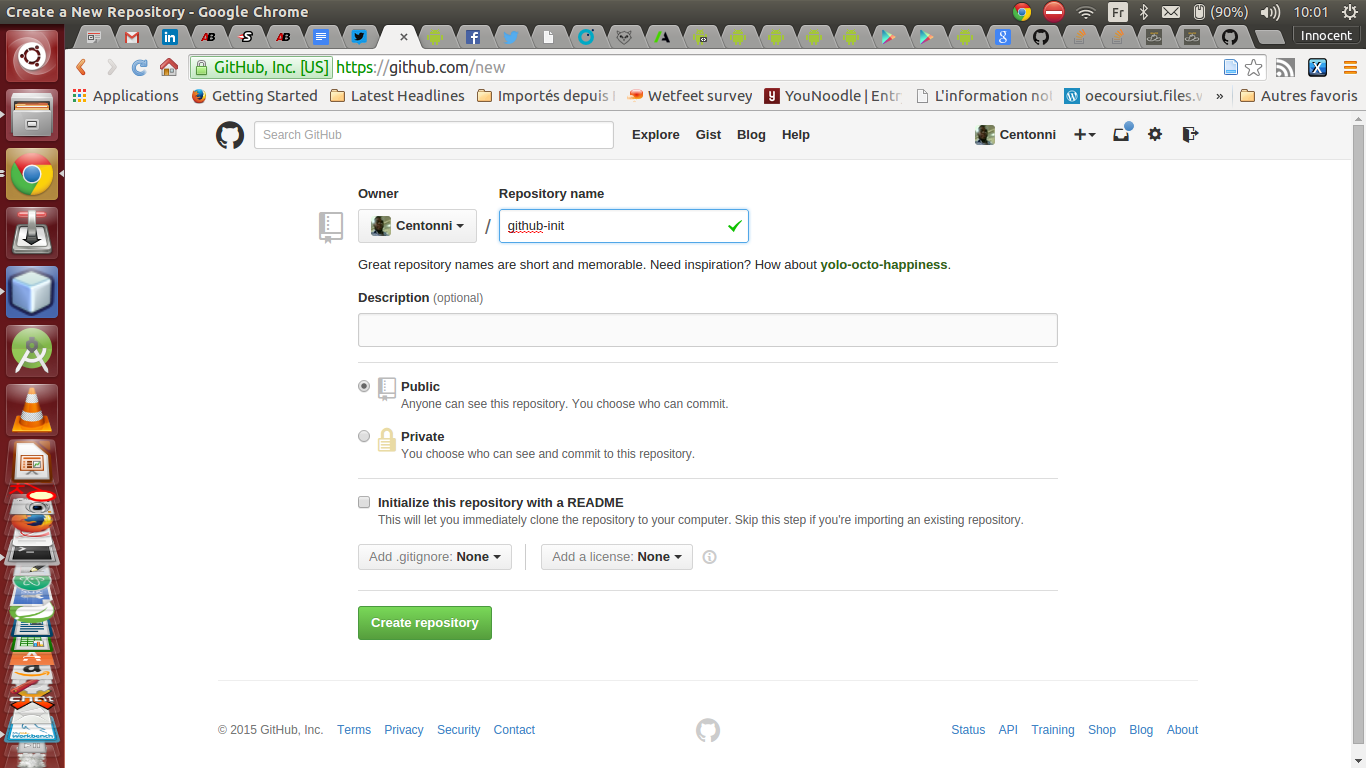Launch VLC from the dock

[x=32, y=410]
